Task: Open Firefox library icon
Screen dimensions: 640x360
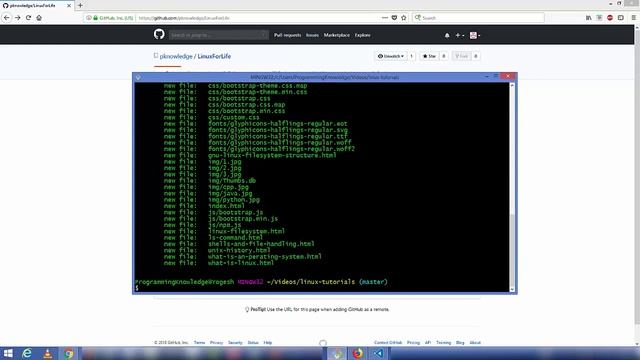Action: pyautogui.click(x=589, y=18)
